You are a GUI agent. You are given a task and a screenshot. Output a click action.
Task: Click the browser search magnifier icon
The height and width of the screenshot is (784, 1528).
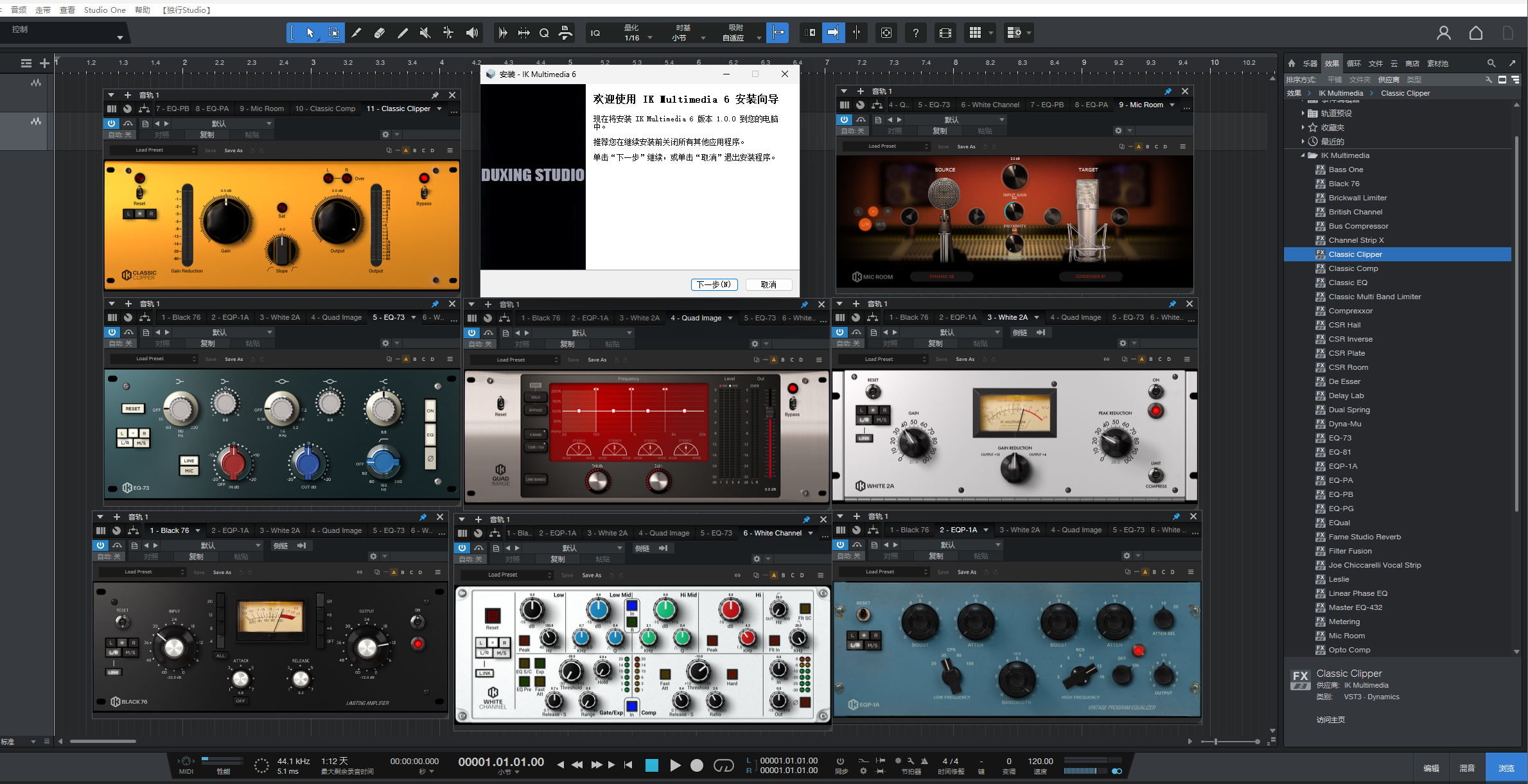(1491, 64)
